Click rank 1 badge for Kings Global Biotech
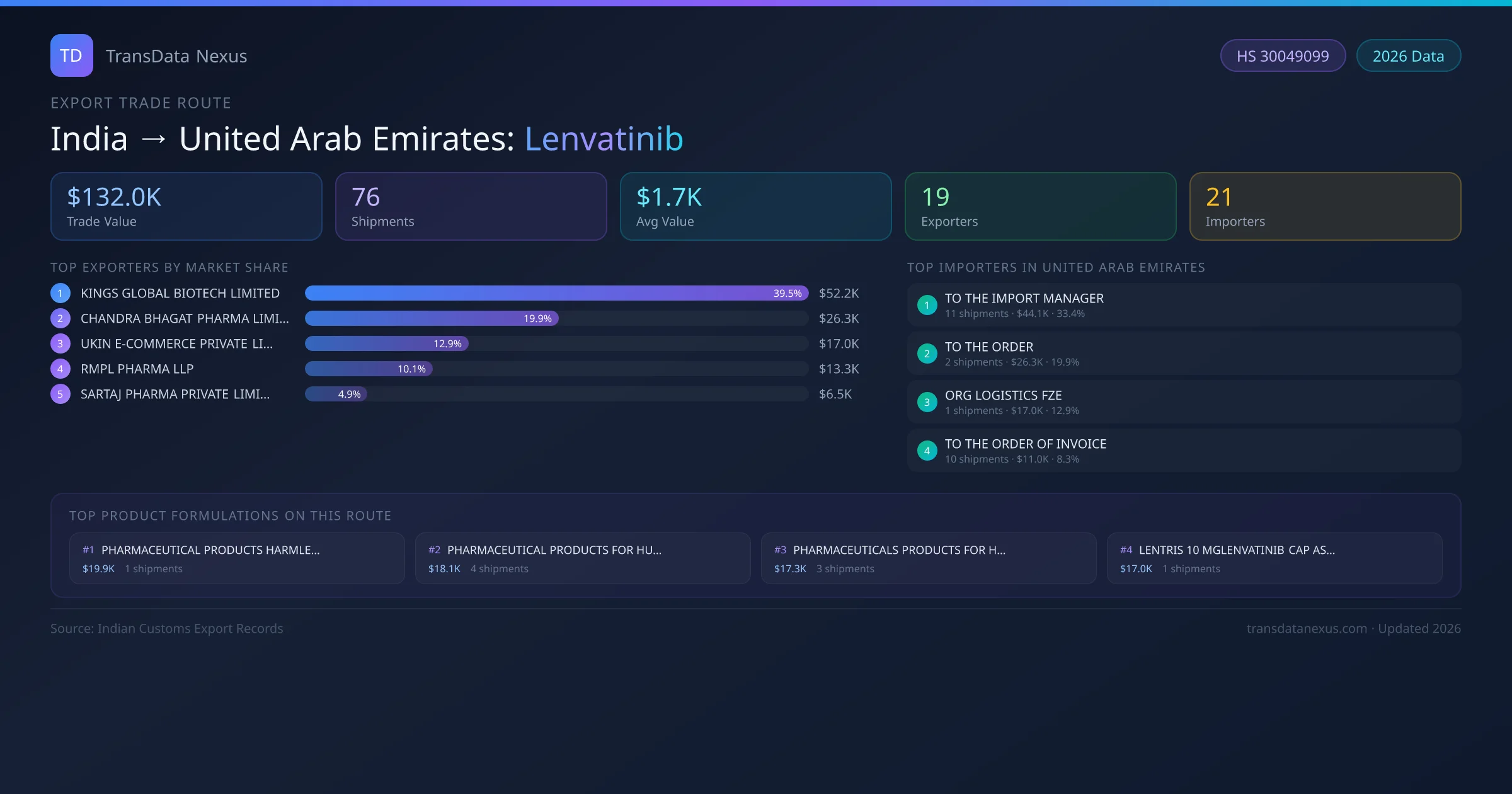This screenshot has width=1512, height=794. tap(60, 293)
